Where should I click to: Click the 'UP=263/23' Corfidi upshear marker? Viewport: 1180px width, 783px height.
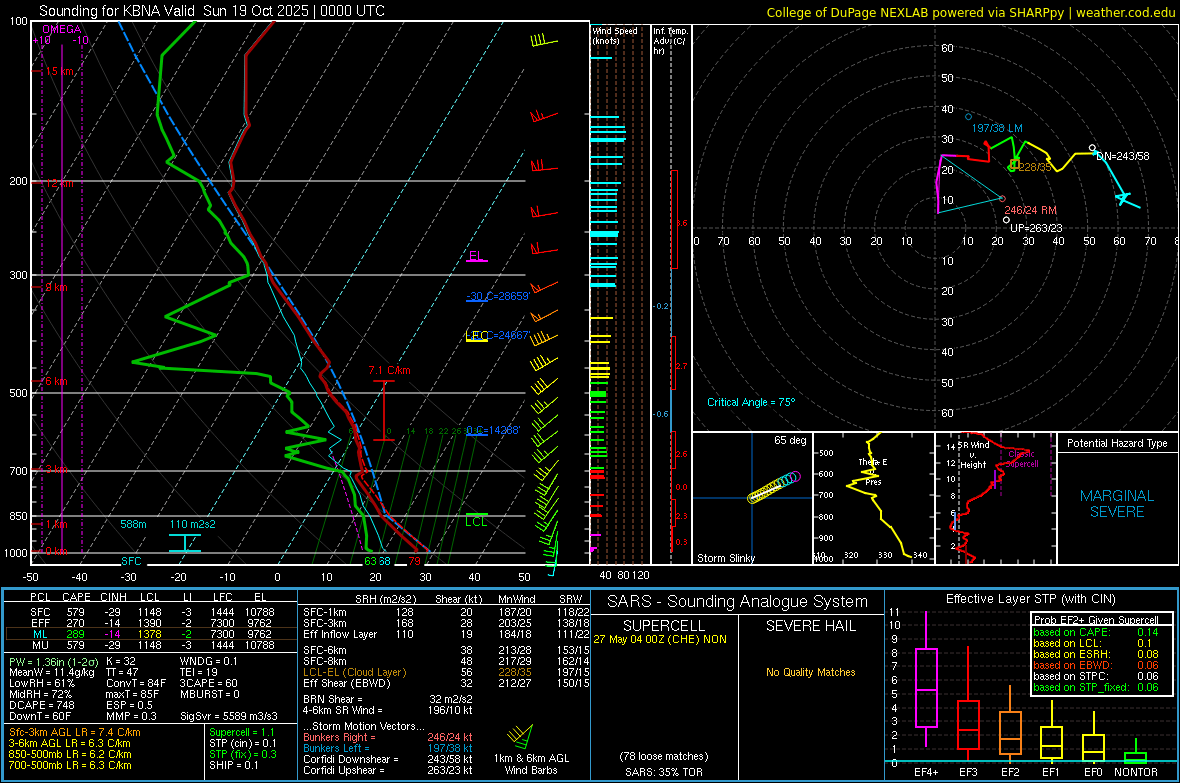click(x=1036, y=228)
